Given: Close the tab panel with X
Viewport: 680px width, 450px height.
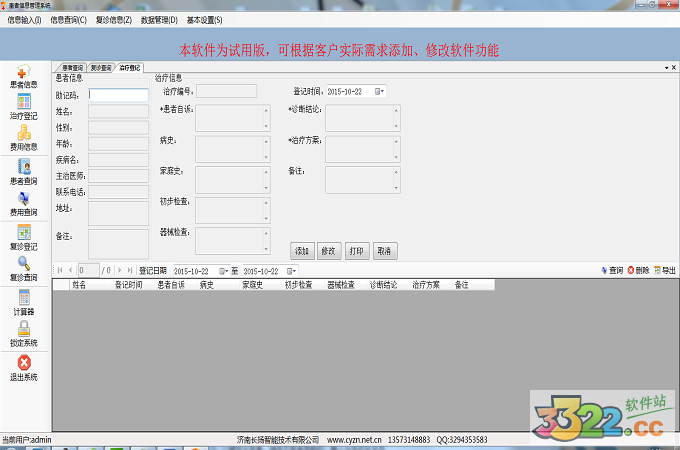Looking at the screenshot, I should point(673,68).
